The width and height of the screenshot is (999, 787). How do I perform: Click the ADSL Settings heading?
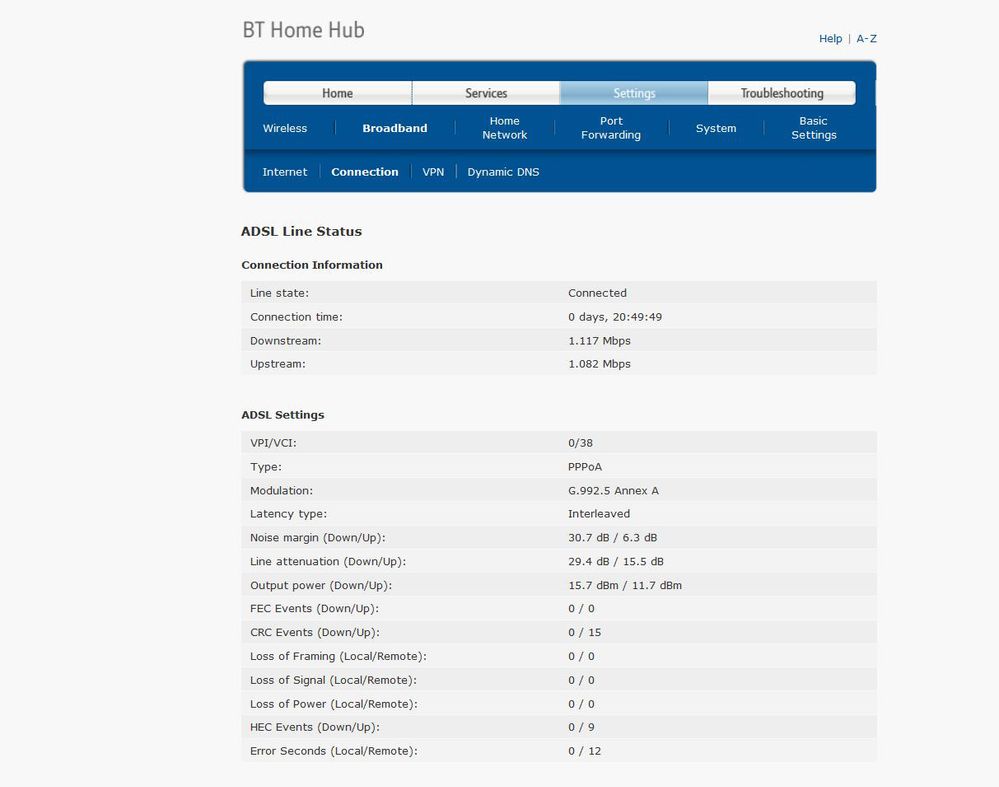point(283,415)
